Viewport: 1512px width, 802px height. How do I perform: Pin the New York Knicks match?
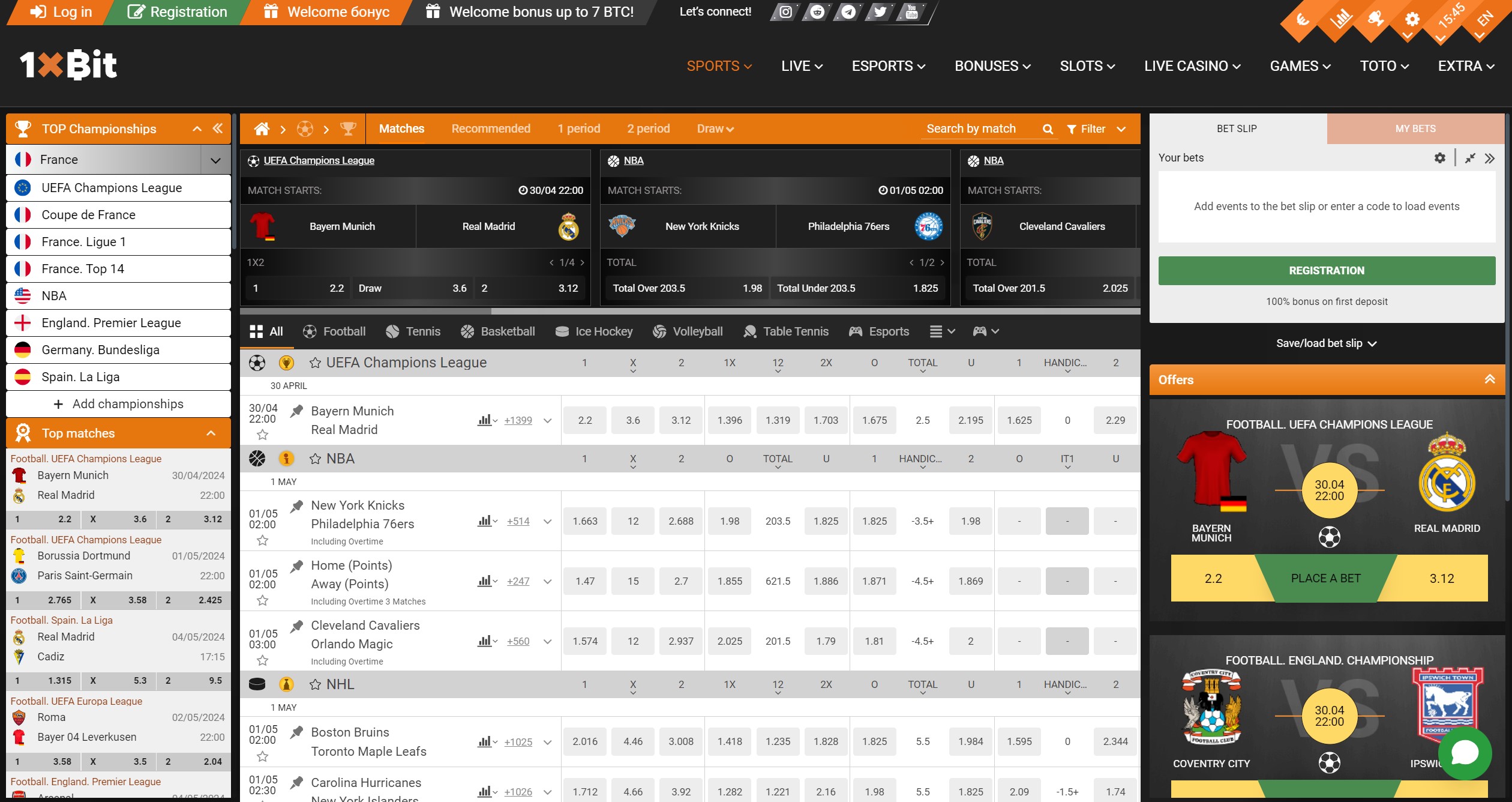[296, 507]
